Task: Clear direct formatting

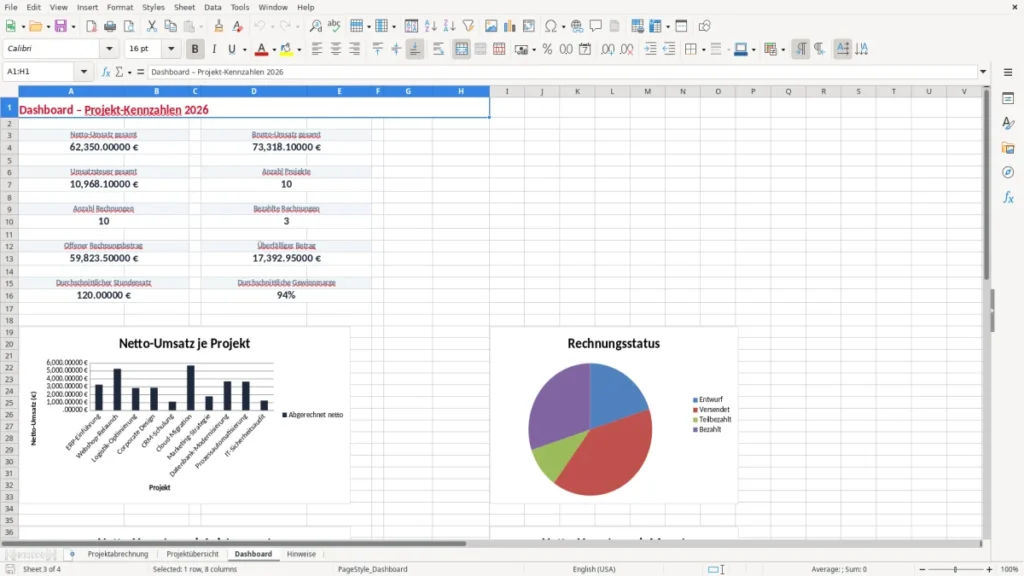Action: pyautogui.click(x=238, y=26)
